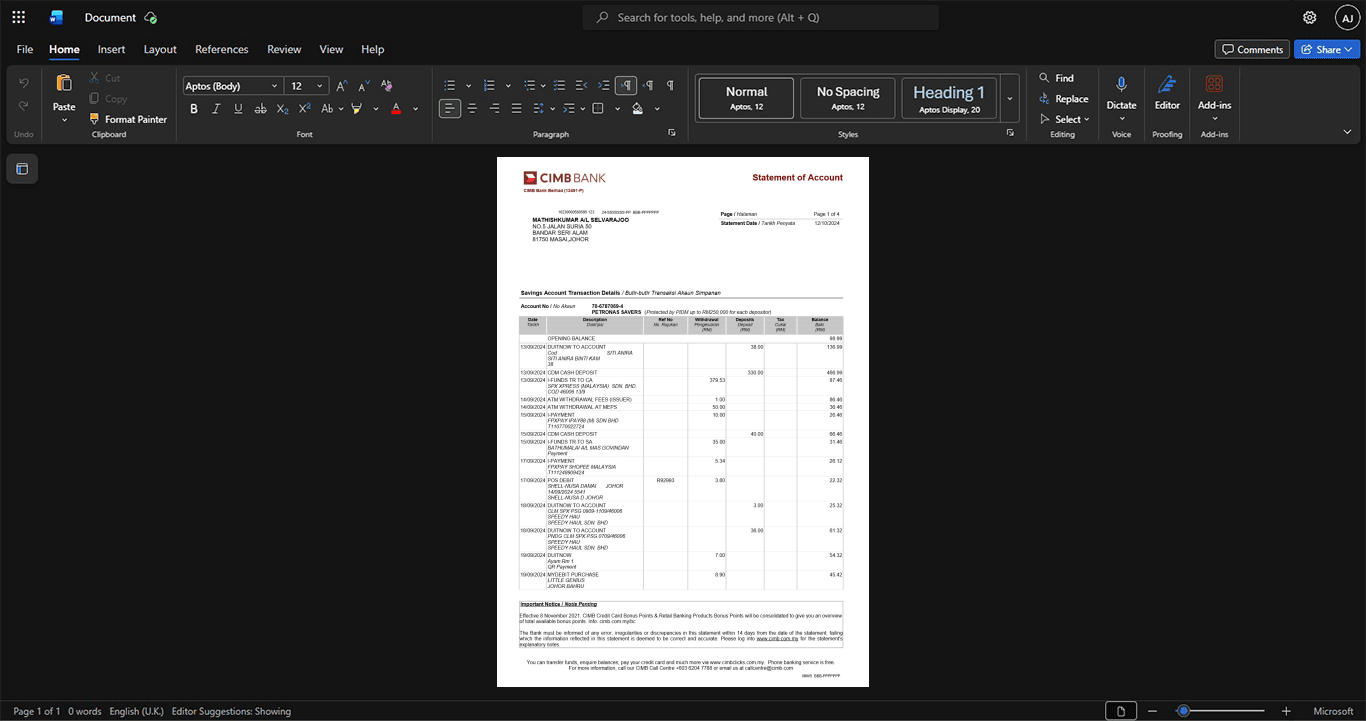The image size is (1366, 721).
Task: Switch to the View tab
Action: tap(331, 49)
